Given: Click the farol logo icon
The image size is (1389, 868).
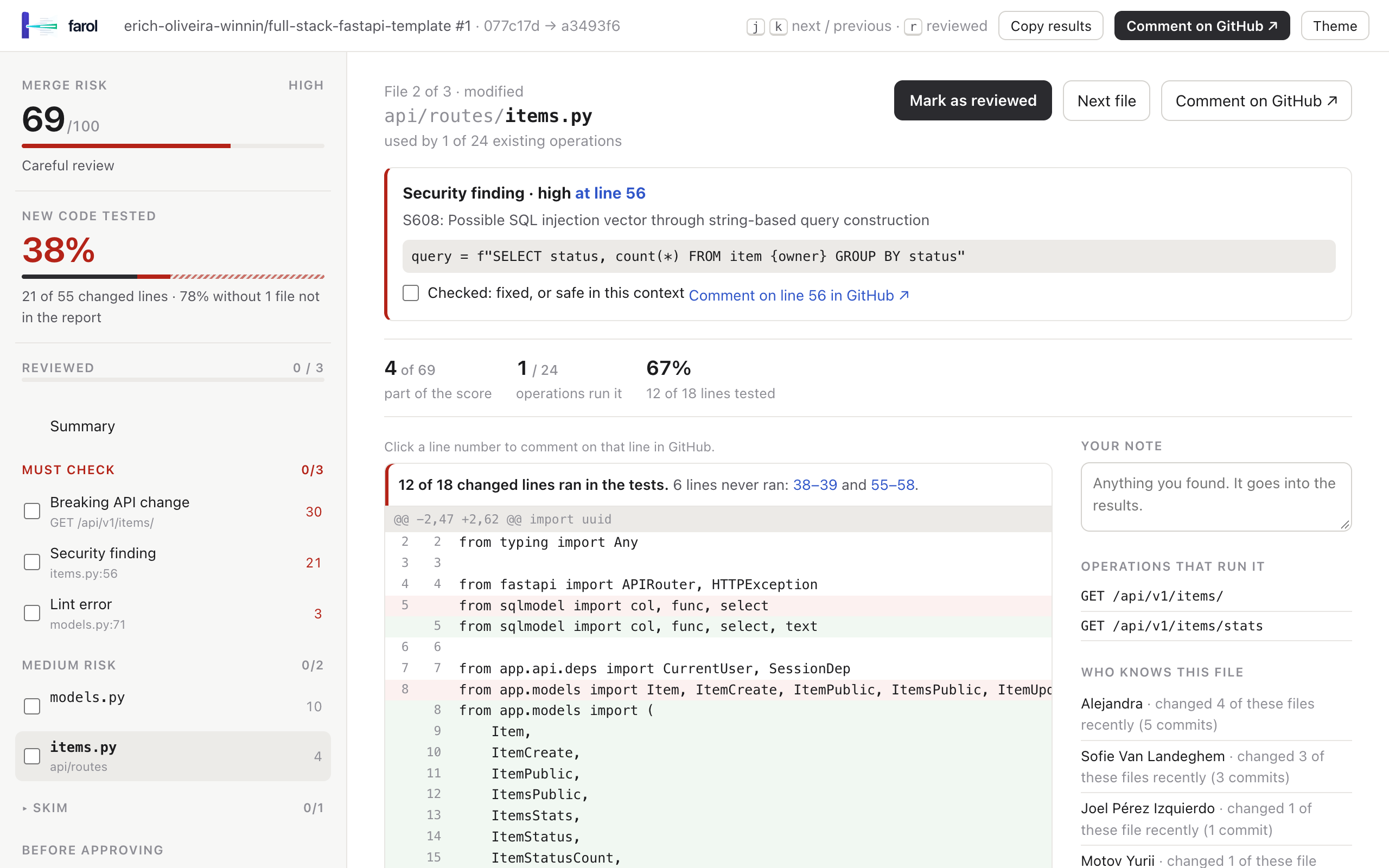Looking at the screenshot, I should (39, 26).
